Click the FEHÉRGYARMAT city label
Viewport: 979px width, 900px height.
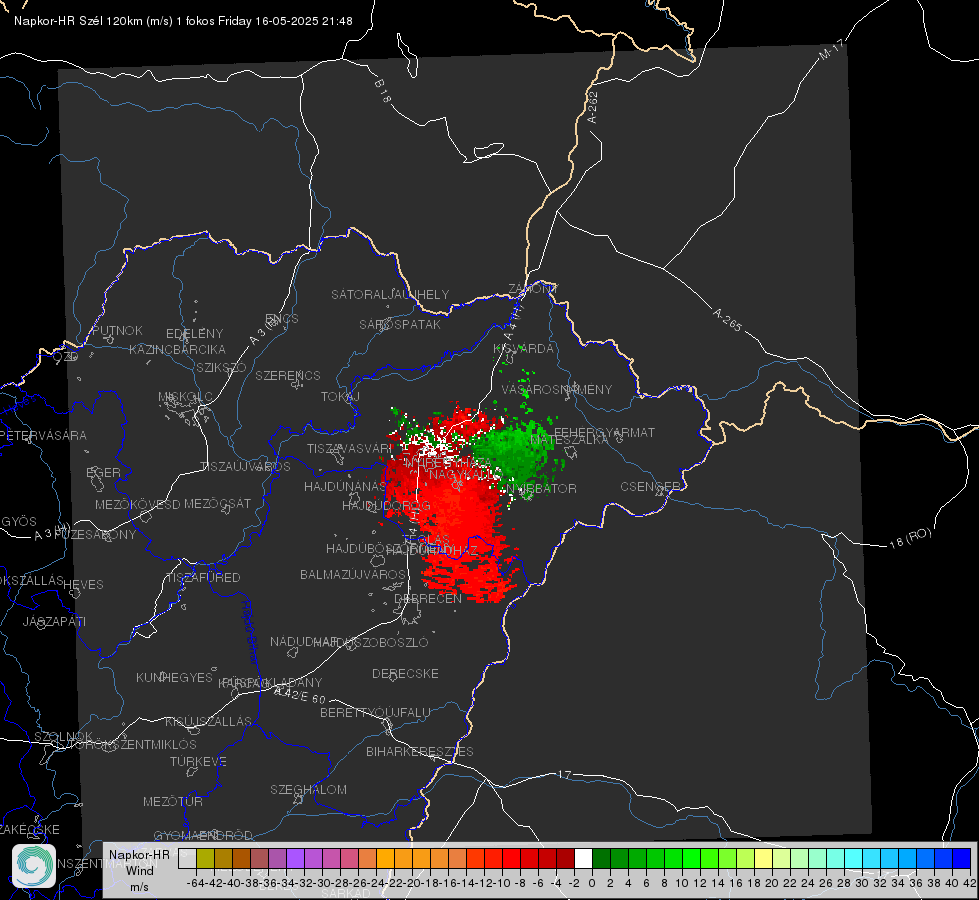(x=604, y=432)
